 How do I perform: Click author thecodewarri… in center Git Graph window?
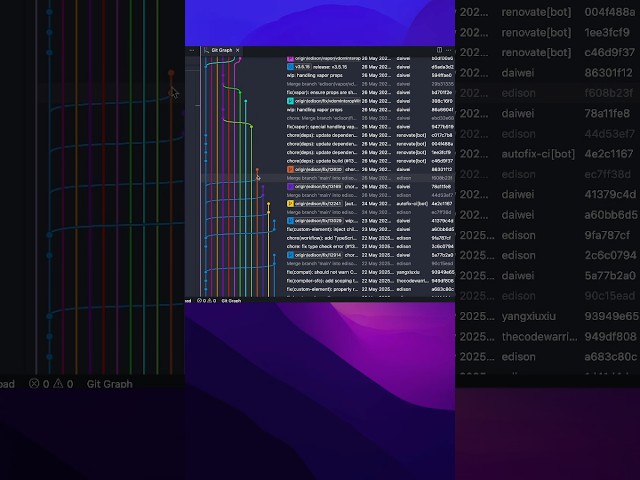coord(412,281)
